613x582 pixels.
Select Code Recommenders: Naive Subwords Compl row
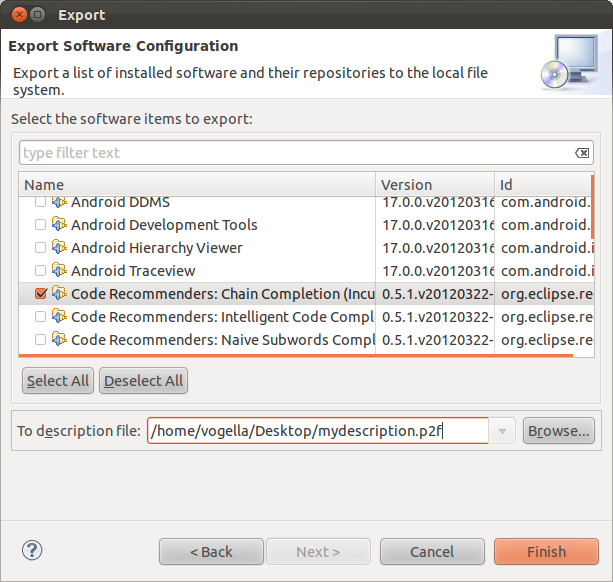pos(223,340)
